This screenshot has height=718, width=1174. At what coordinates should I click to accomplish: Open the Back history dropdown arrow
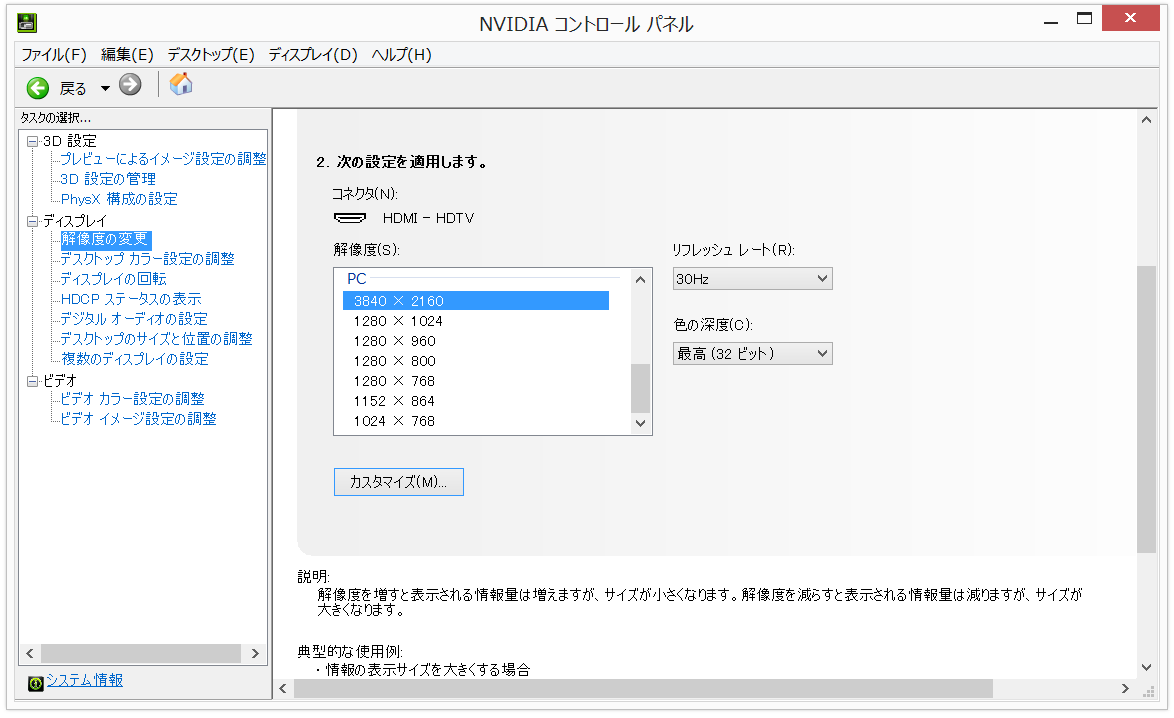point(106,88)
